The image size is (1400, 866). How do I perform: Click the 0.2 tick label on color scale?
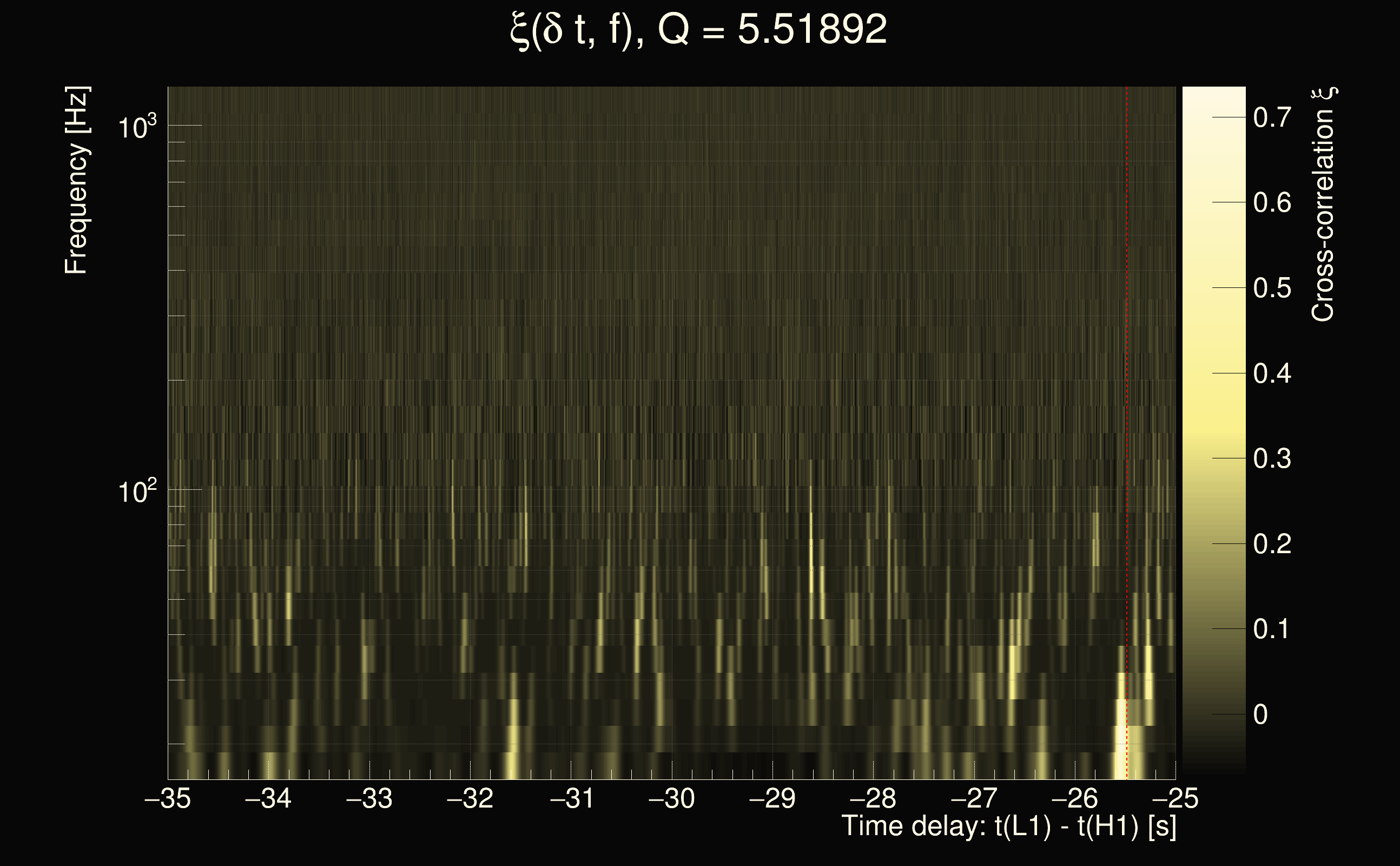coord(1272,544)
